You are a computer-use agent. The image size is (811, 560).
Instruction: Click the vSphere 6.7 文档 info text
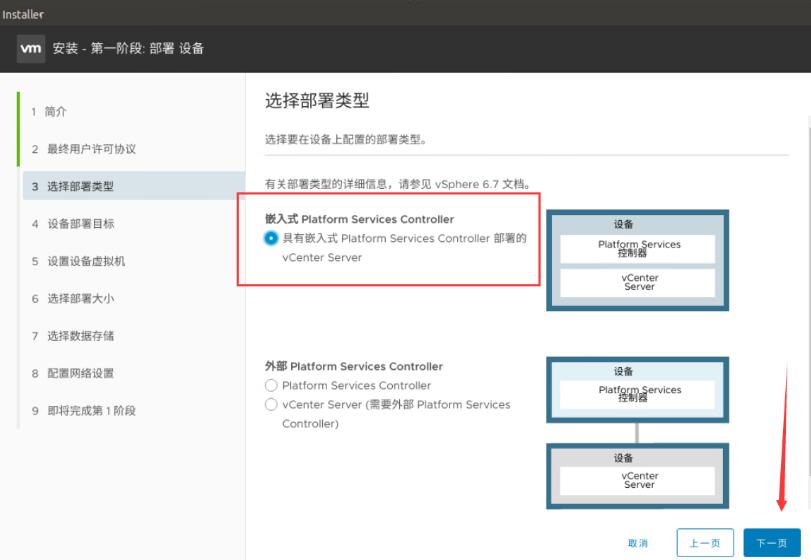[x=399, y=184]
